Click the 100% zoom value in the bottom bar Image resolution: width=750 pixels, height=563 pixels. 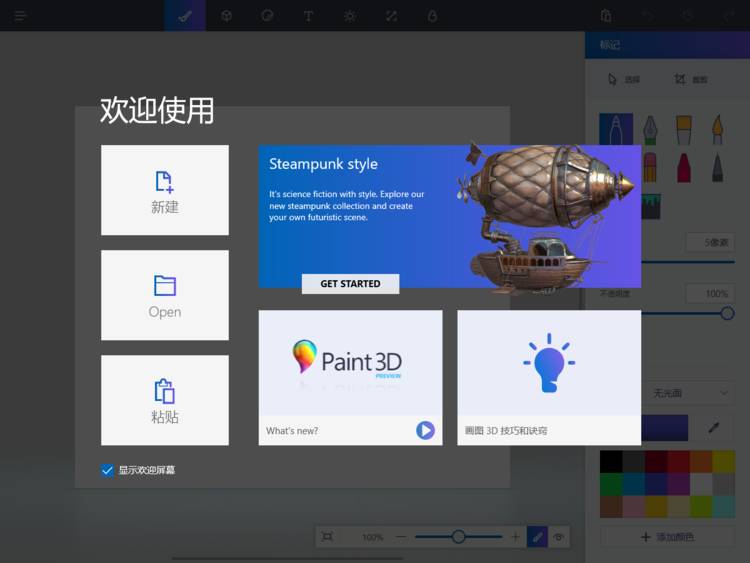pos(372,537)
